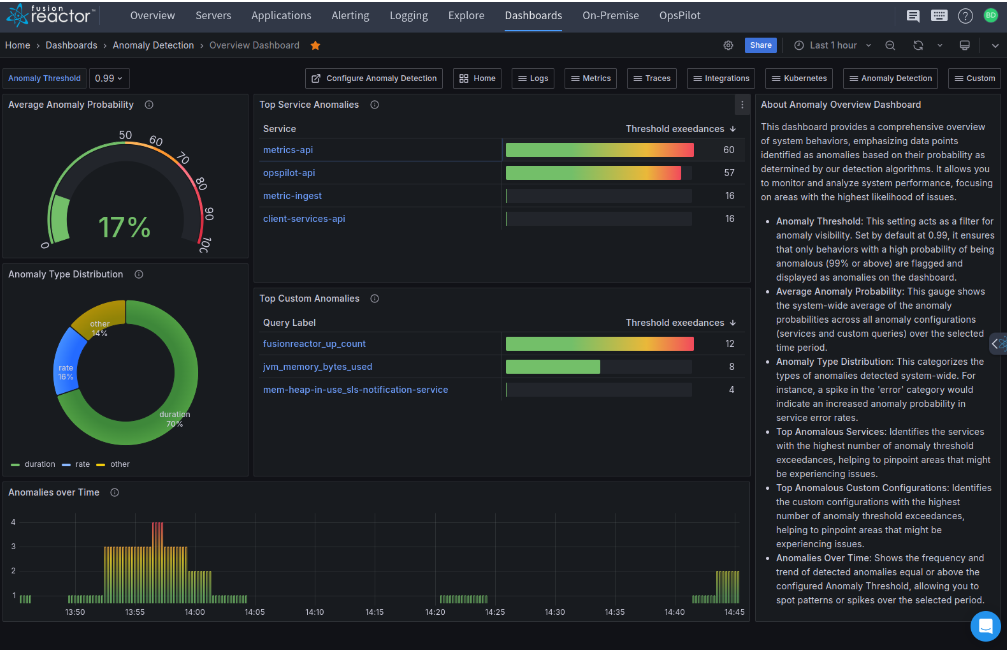Toggle the rate series in chart legend
The width and height of the screenshot is (1007, 650).
[x=82, y=464]
